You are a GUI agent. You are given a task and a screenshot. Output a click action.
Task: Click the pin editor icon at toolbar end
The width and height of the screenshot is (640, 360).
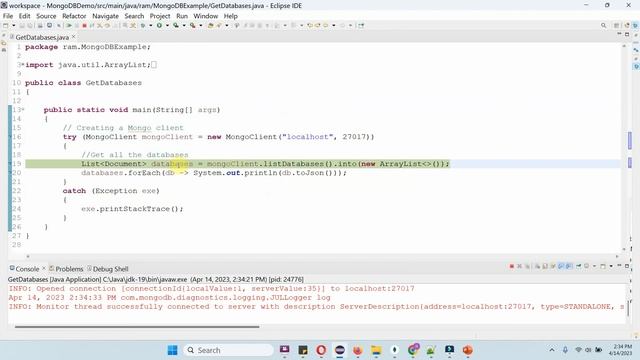point(361,25)
